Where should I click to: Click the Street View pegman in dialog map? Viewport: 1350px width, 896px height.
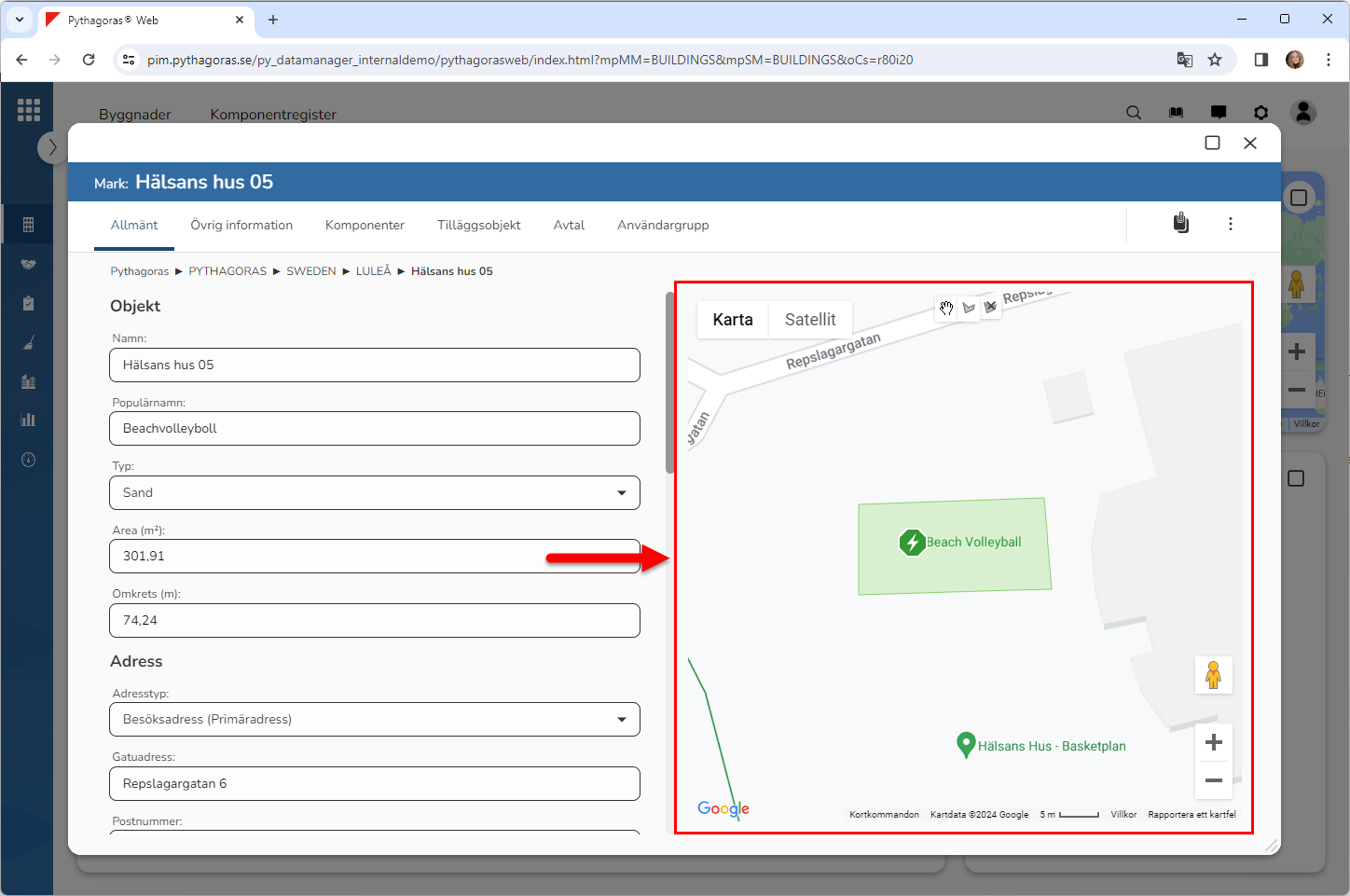pyautogui.click(x=1213, y=675)
